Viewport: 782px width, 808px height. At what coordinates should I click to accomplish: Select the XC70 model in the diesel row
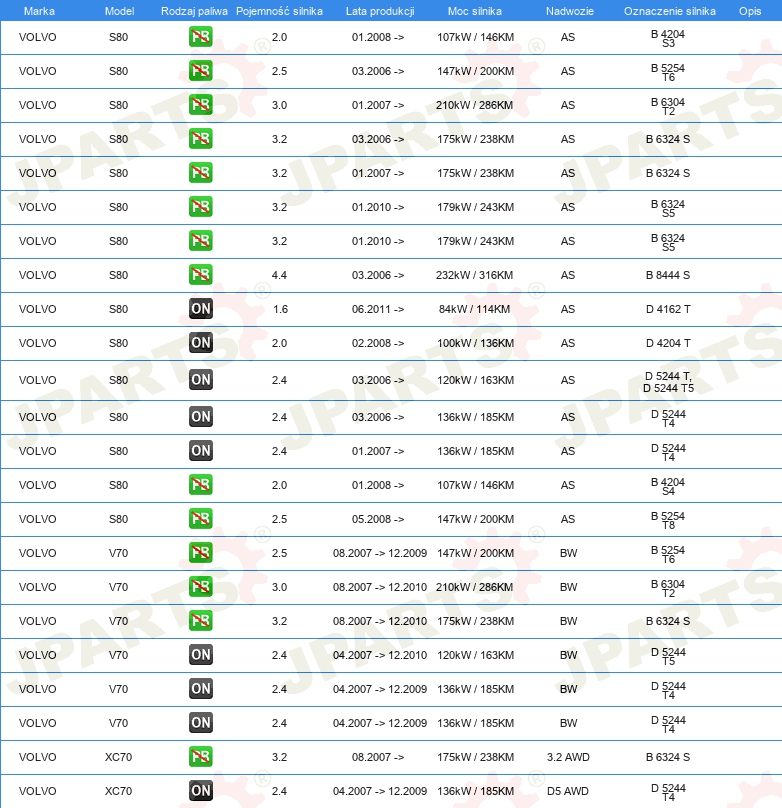point(118,792)
